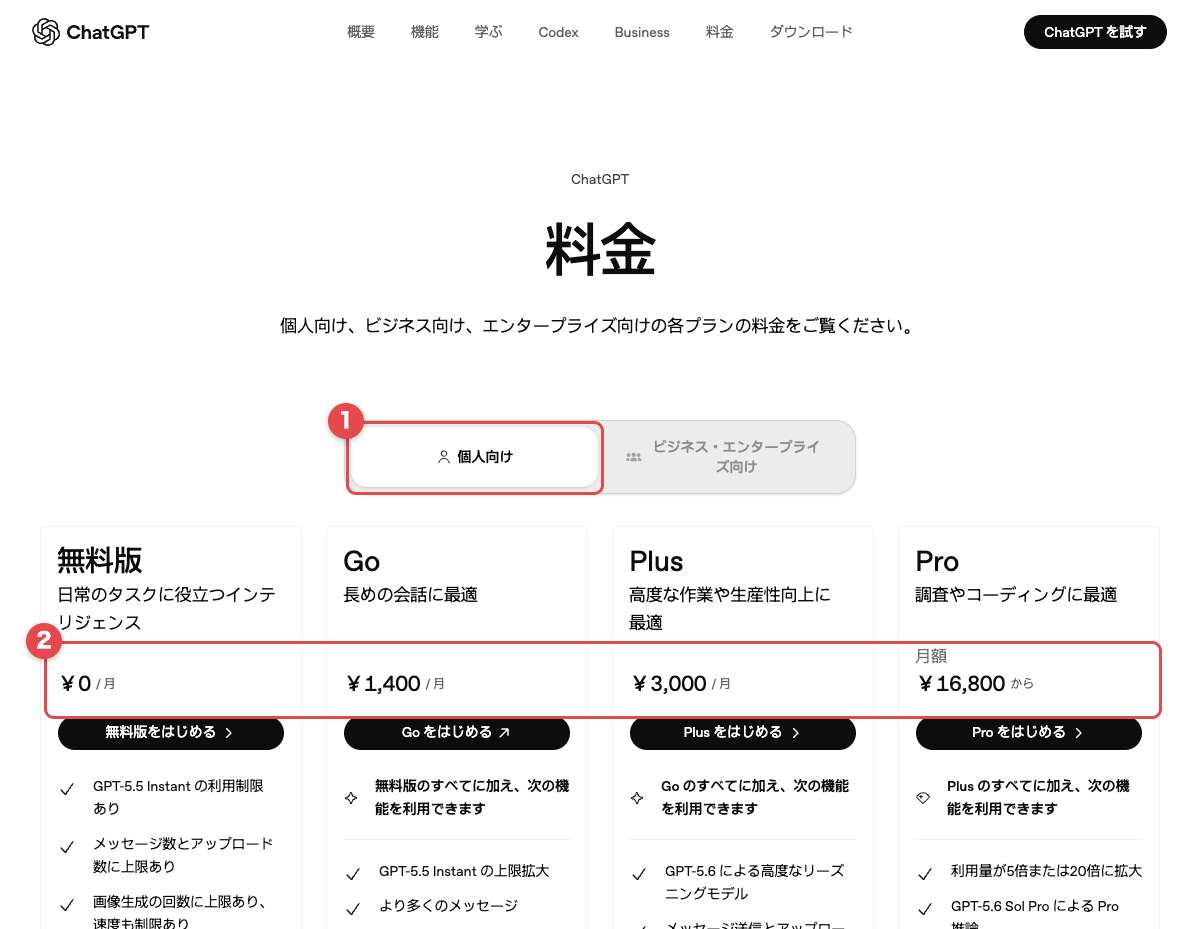
Task: Click the group icon in ビジネス tab
Action: [x=633, y=457]
